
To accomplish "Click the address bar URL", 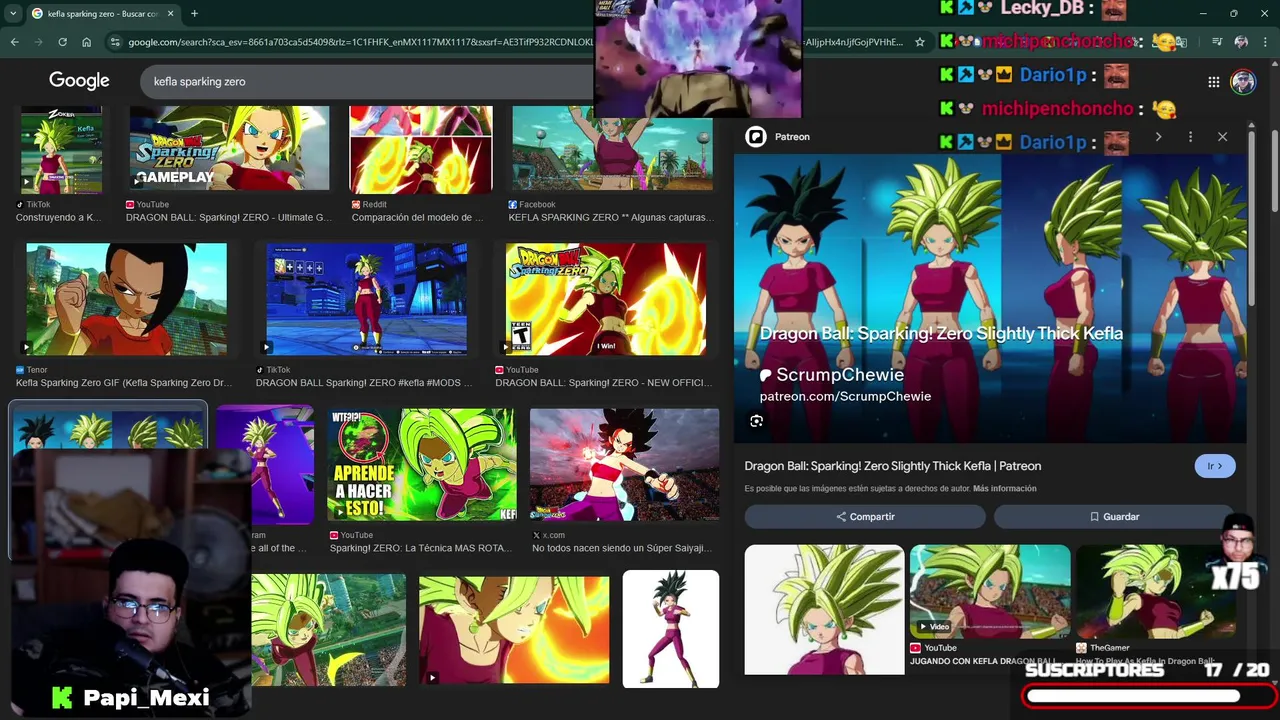I will coord(360,42).
